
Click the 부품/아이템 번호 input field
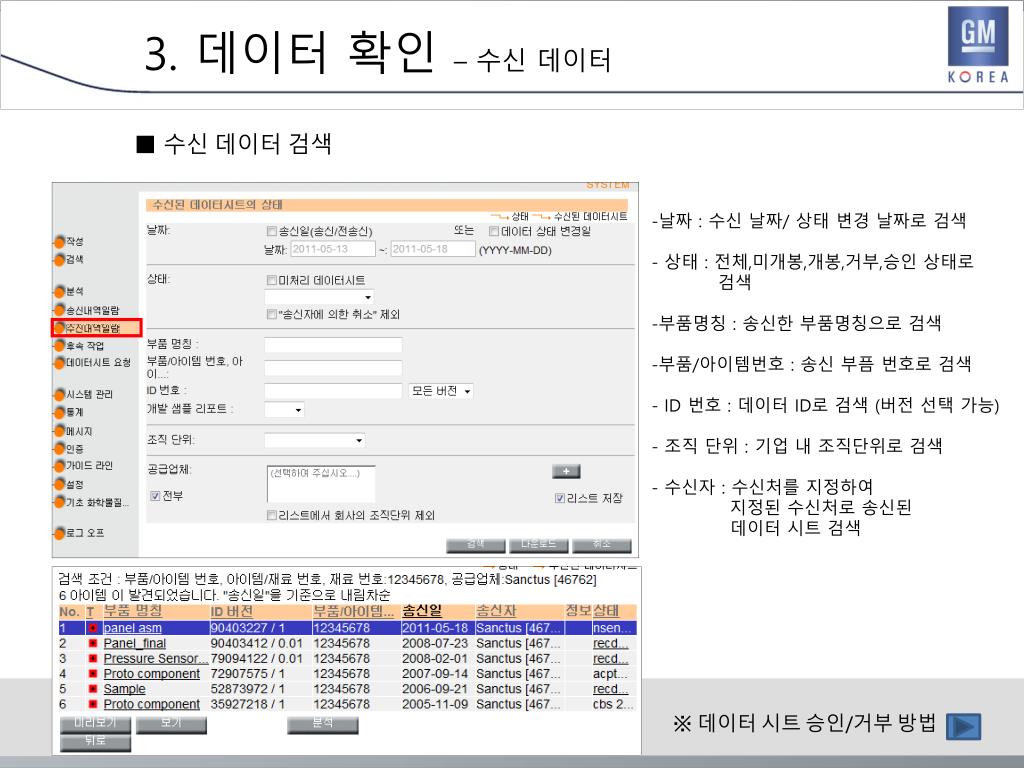[x=333, y=368]
